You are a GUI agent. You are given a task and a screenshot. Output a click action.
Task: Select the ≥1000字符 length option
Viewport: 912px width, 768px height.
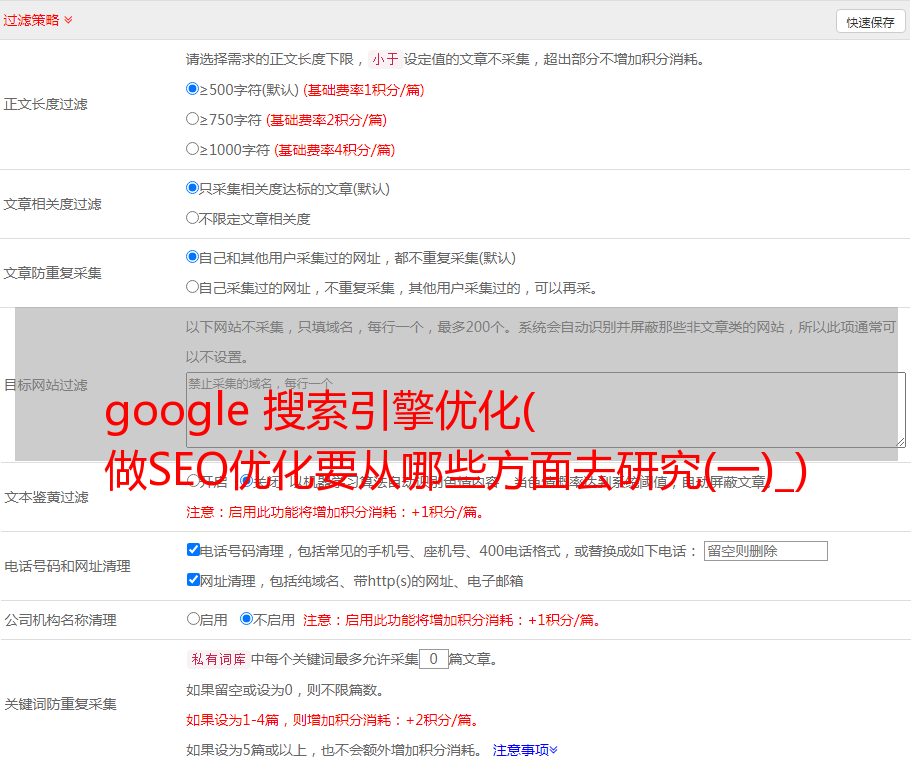click(192, 149)
